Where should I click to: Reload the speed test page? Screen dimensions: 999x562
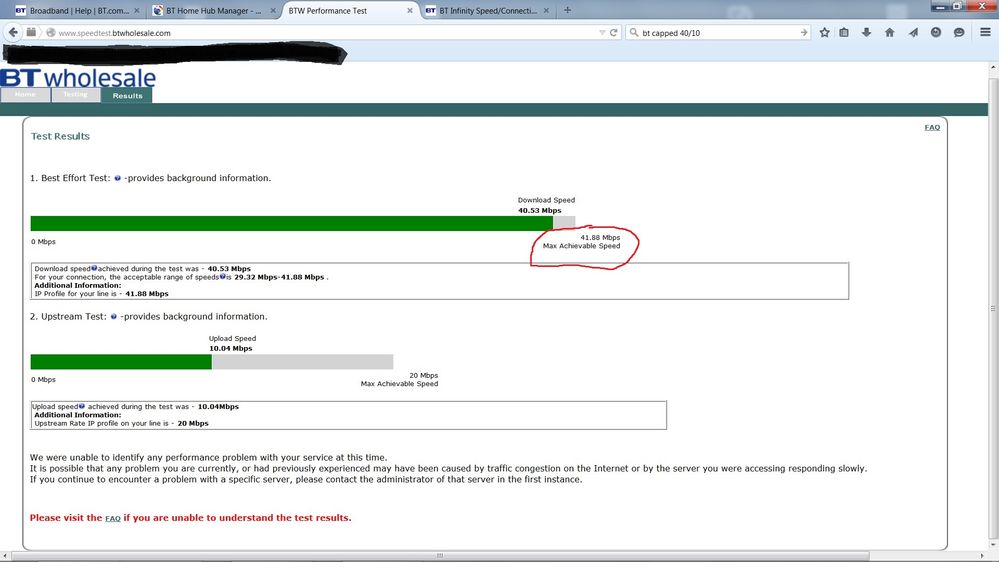pyautogui.click(x=614, y=32)
